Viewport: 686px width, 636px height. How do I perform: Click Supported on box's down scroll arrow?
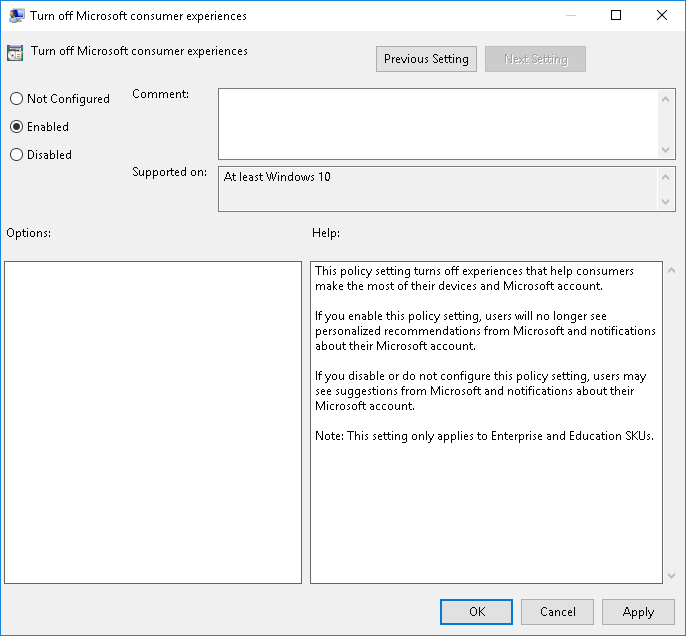tap(667, 201)
